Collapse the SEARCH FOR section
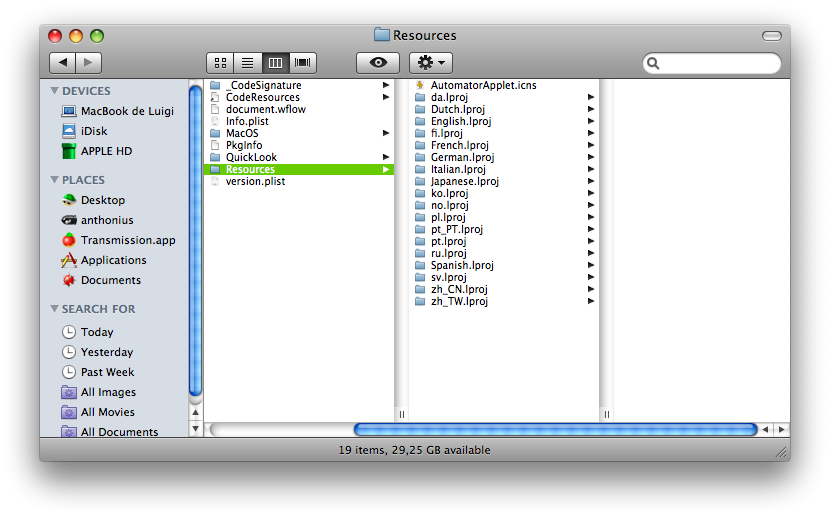830x516 pixels. click(x=54, y=309)
